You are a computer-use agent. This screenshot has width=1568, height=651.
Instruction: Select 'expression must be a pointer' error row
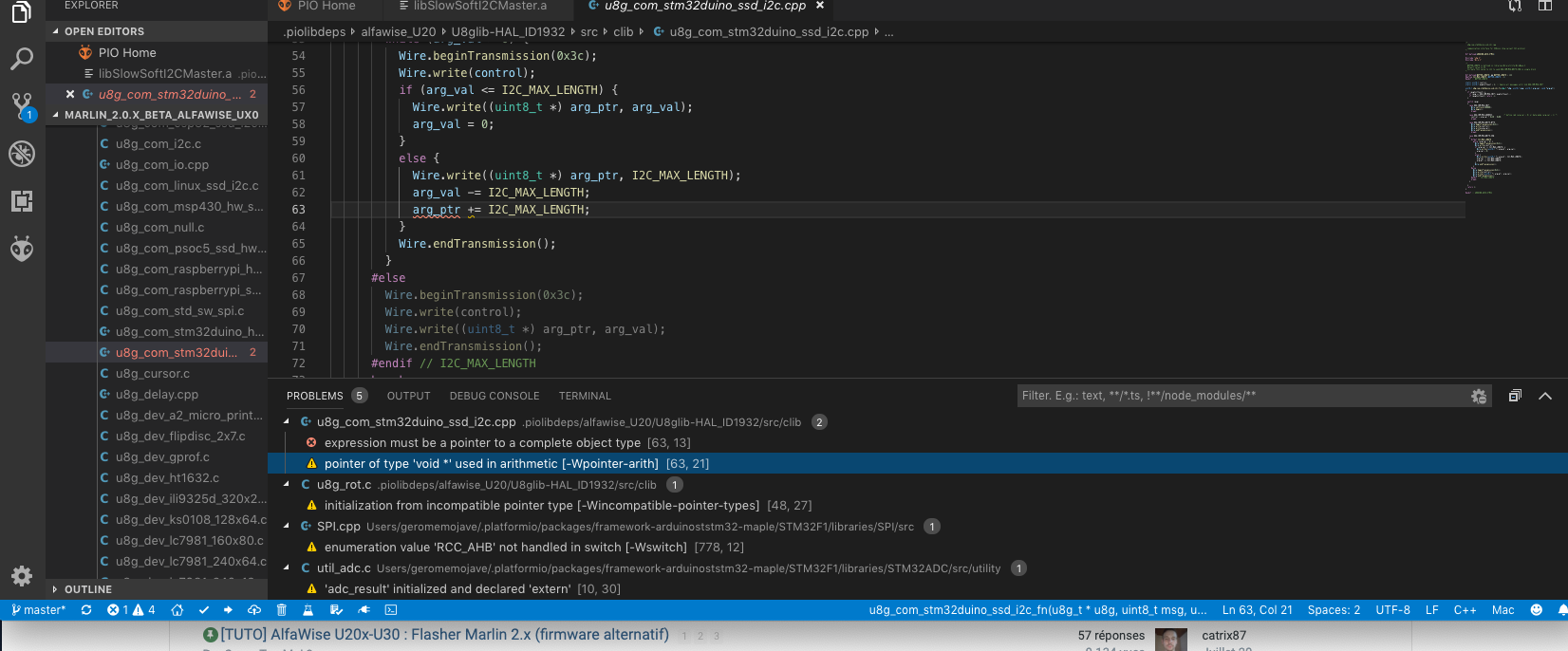click(x=918, y=443)
